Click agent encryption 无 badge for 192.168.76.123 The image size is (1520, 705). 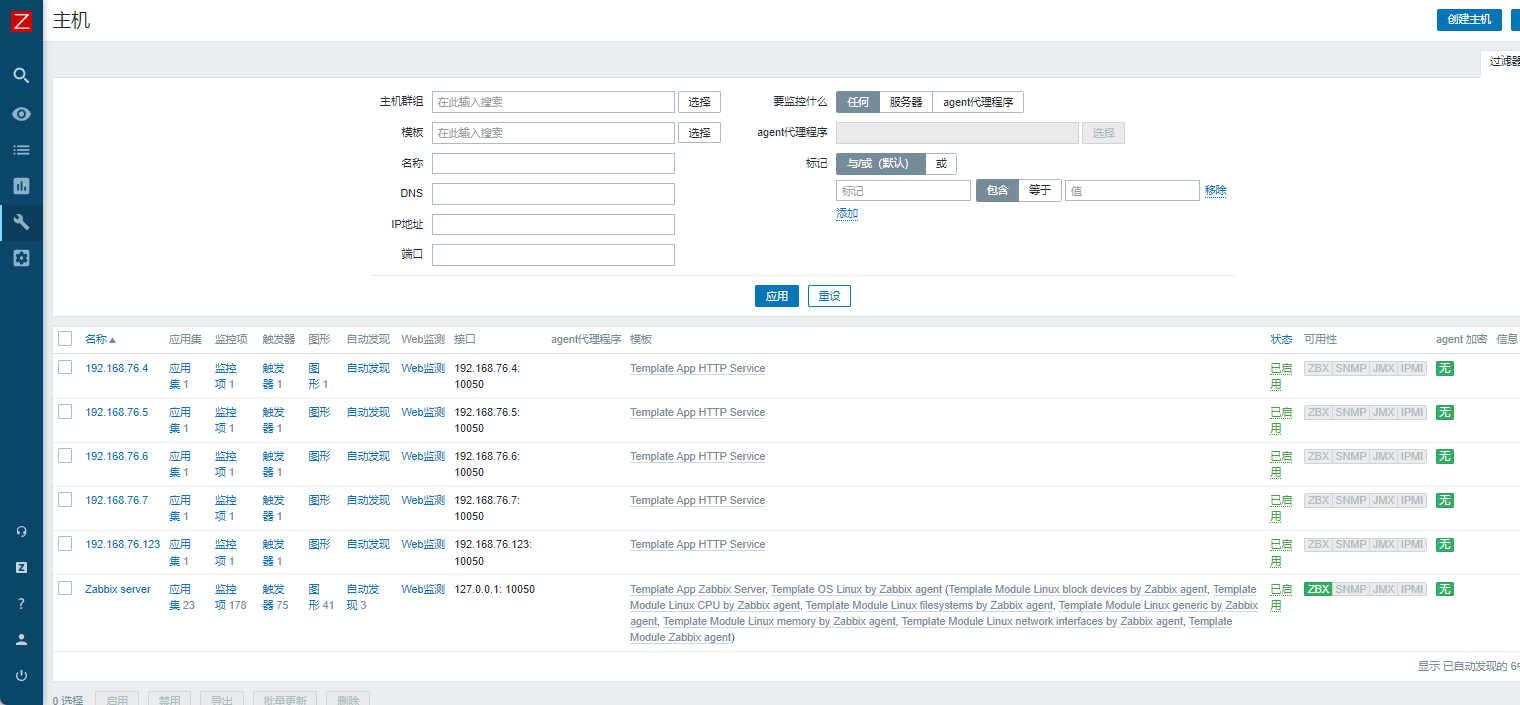pyautogui.click(x=1444, y=545)
